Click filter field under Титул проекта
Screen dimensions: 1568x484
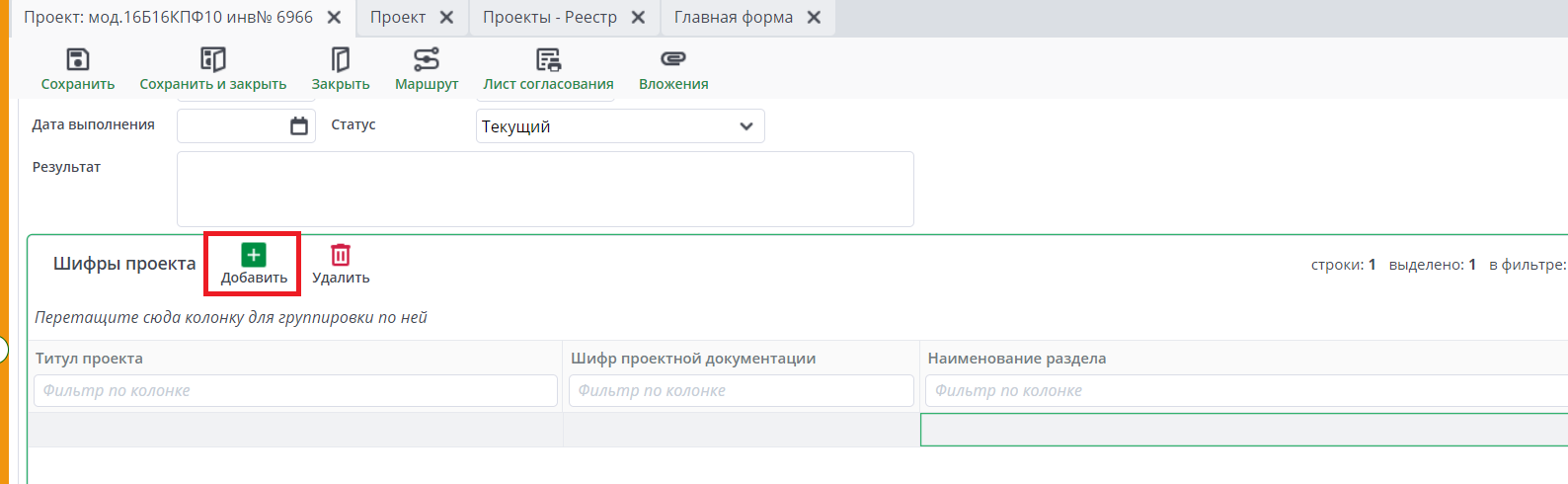click(295, 391)
